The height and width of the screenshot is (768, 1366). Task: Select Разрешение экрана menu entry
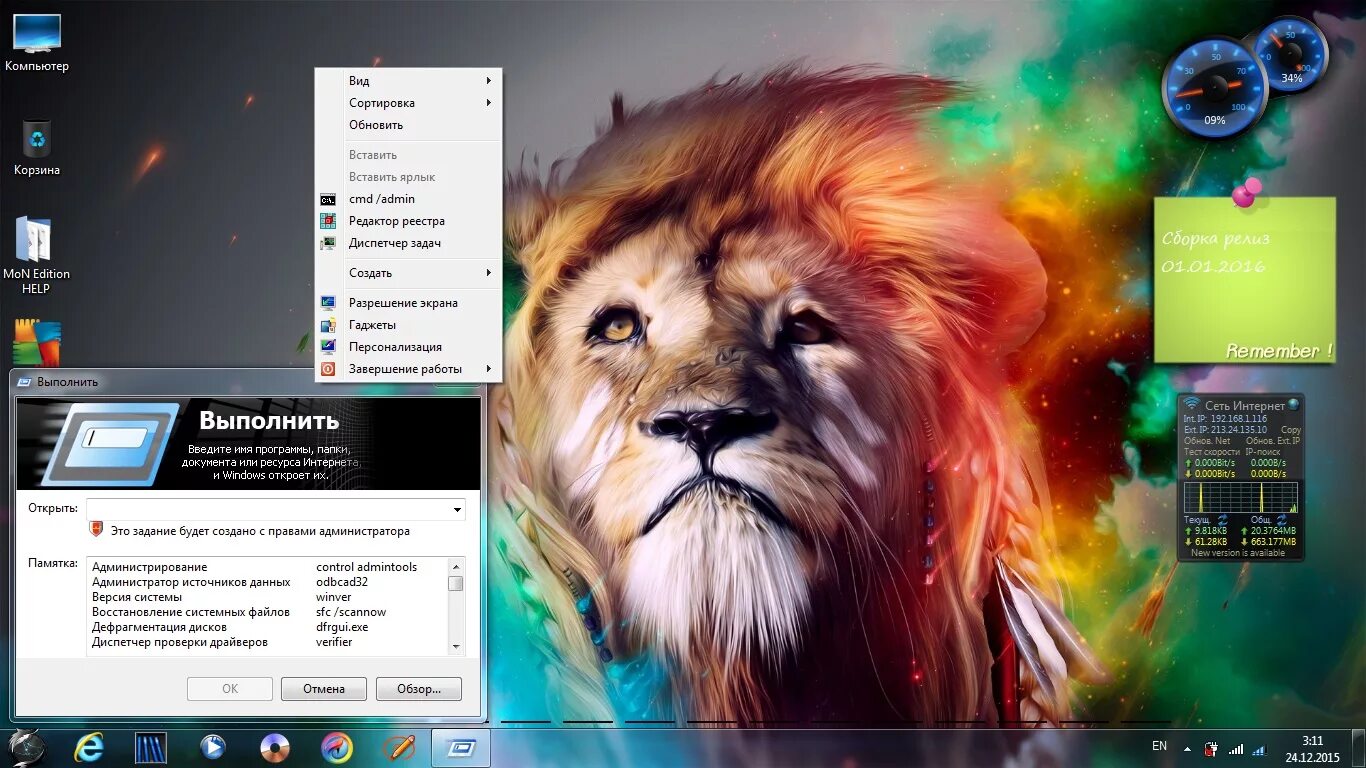(x=408, y=303)
